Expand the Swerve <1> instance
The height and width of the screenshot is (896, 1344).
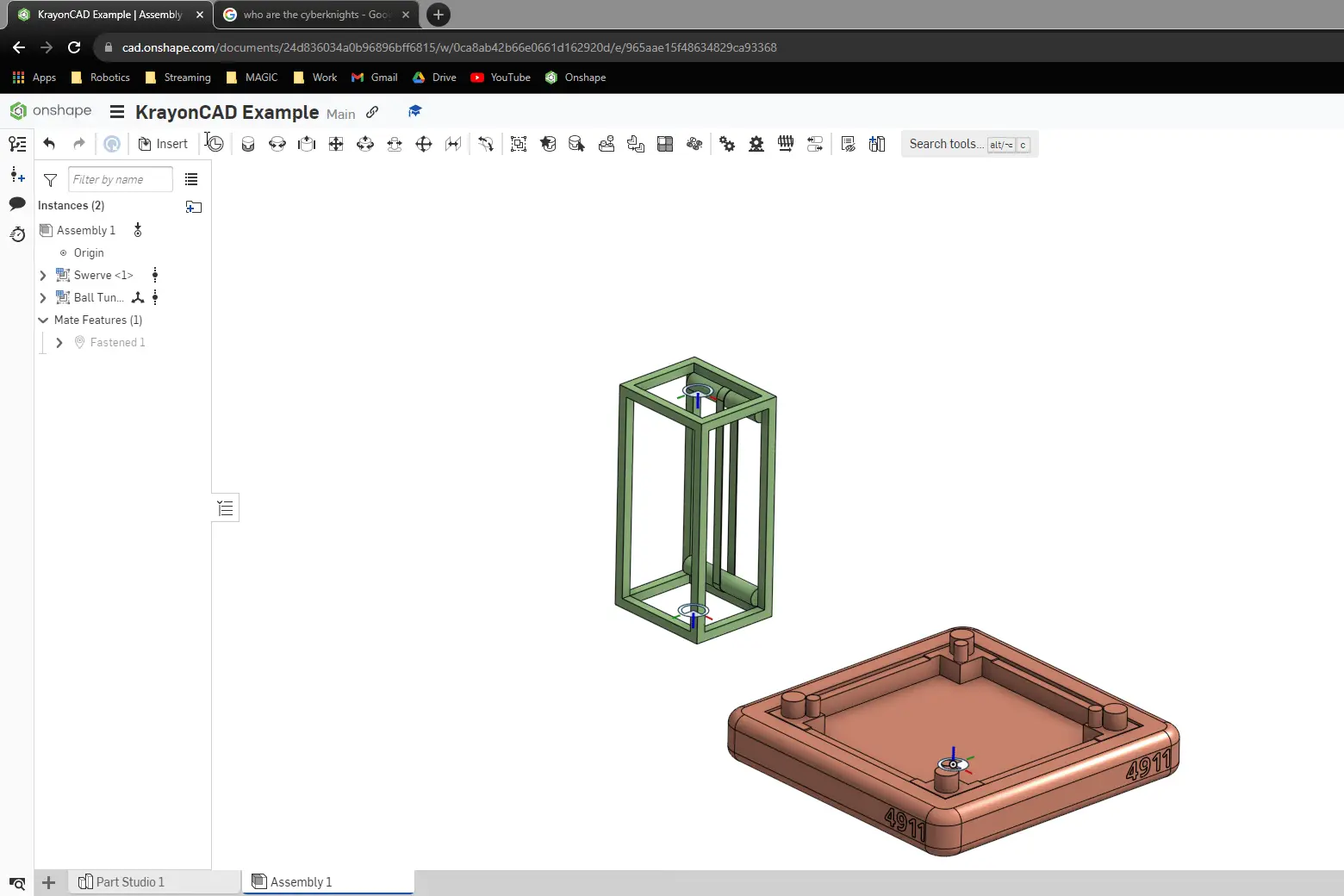(x=42, y=275)
